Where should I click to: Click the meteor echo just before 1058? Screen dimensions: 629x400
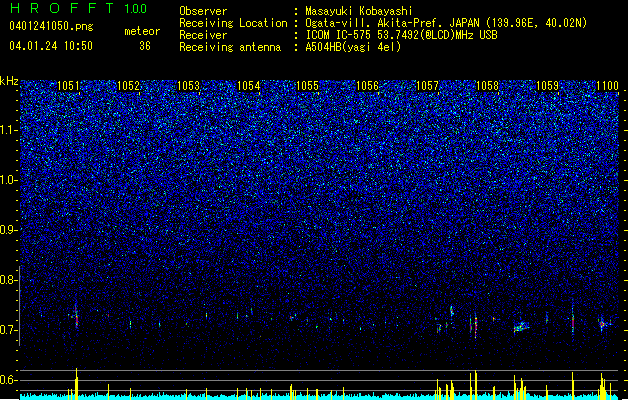tap(476, 326)
